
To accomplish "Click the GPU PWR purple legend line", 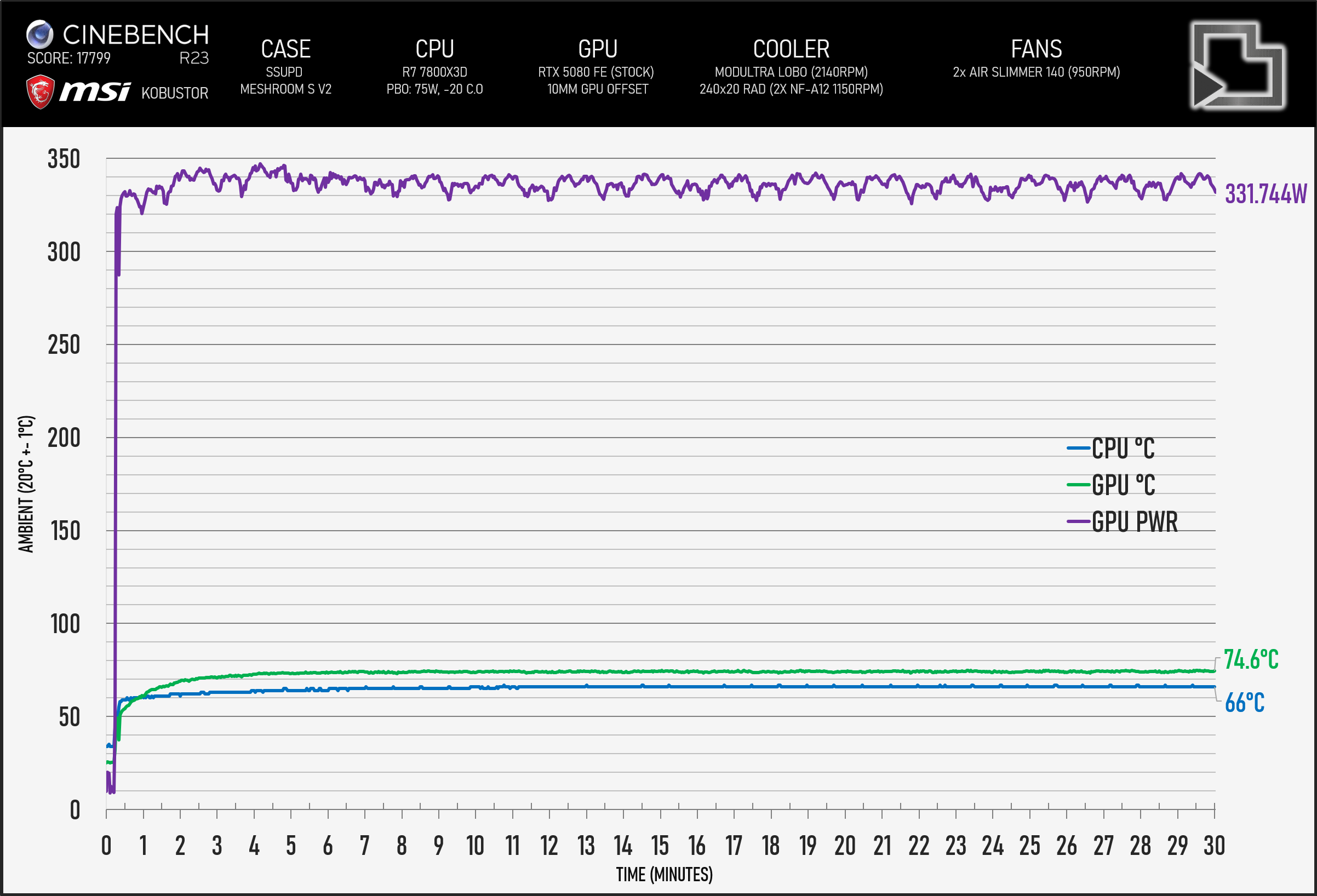I will tap(1078, 521).
